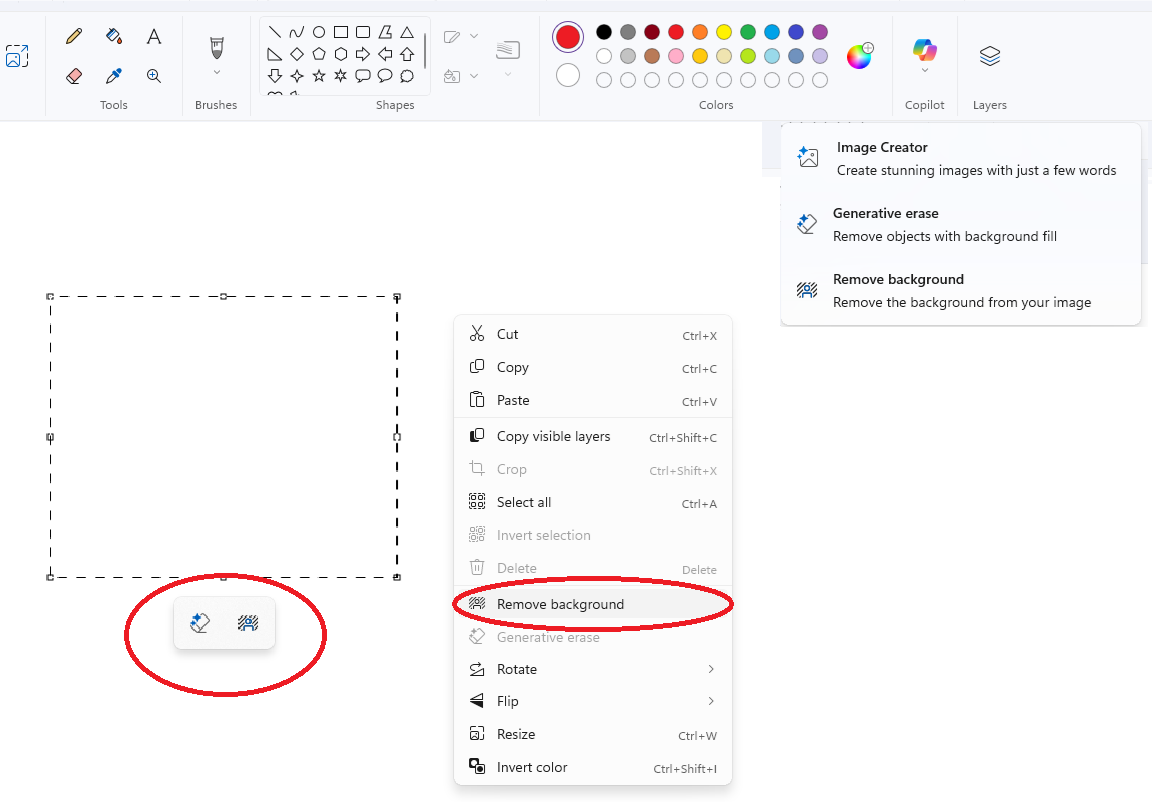The image size is (1152, 802).
Task: Choose the Oval shape
Action: (x=319, y=32)
